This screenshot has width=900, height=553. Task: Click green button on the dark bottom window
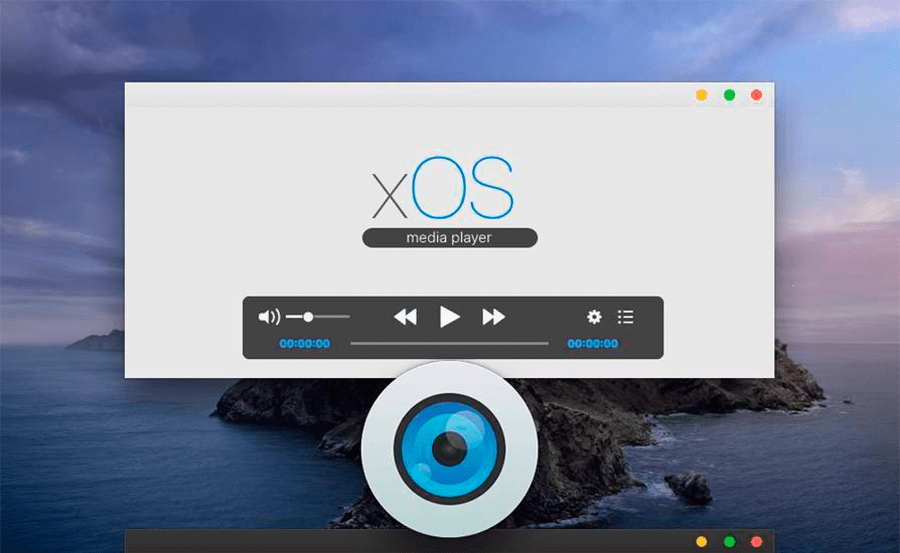(x=729, y=542)
